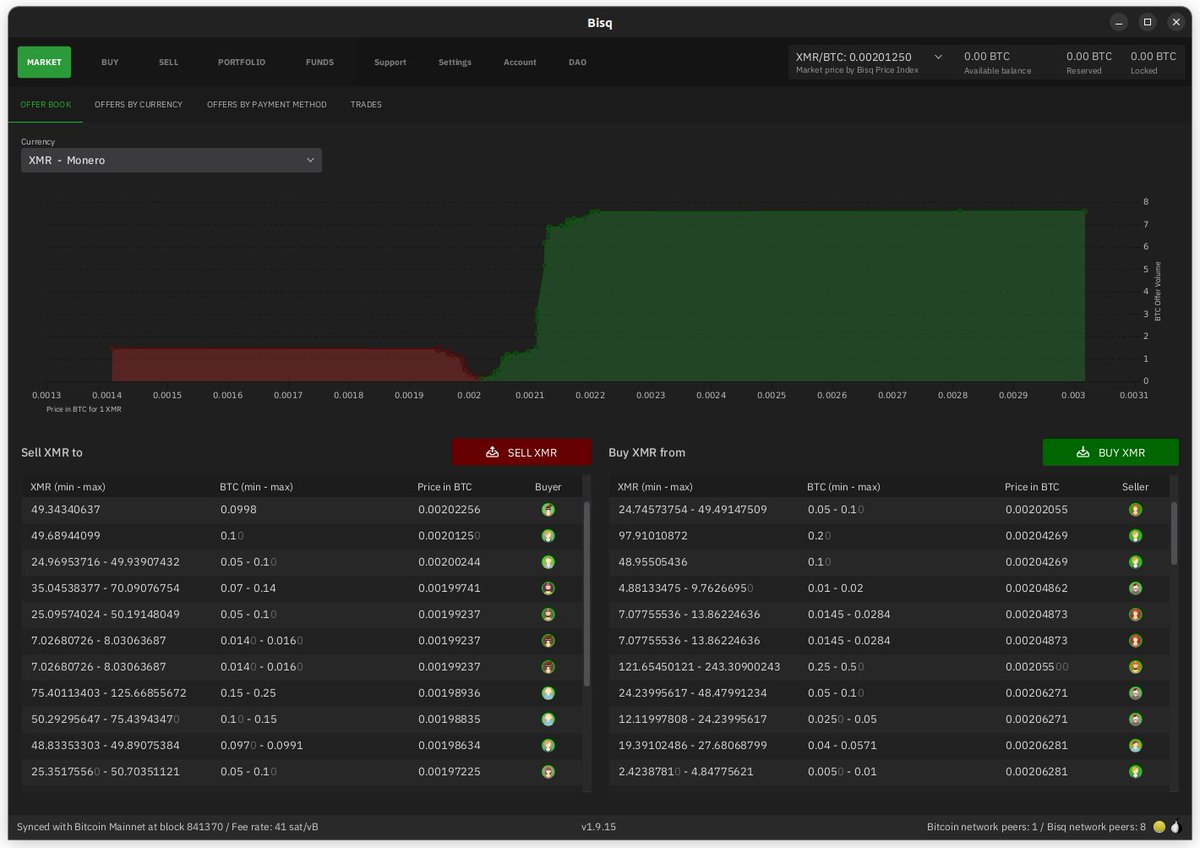Click Bitcoin network peers status text
Viewport: 1200px width, 848px height.
click(1036, 827)
